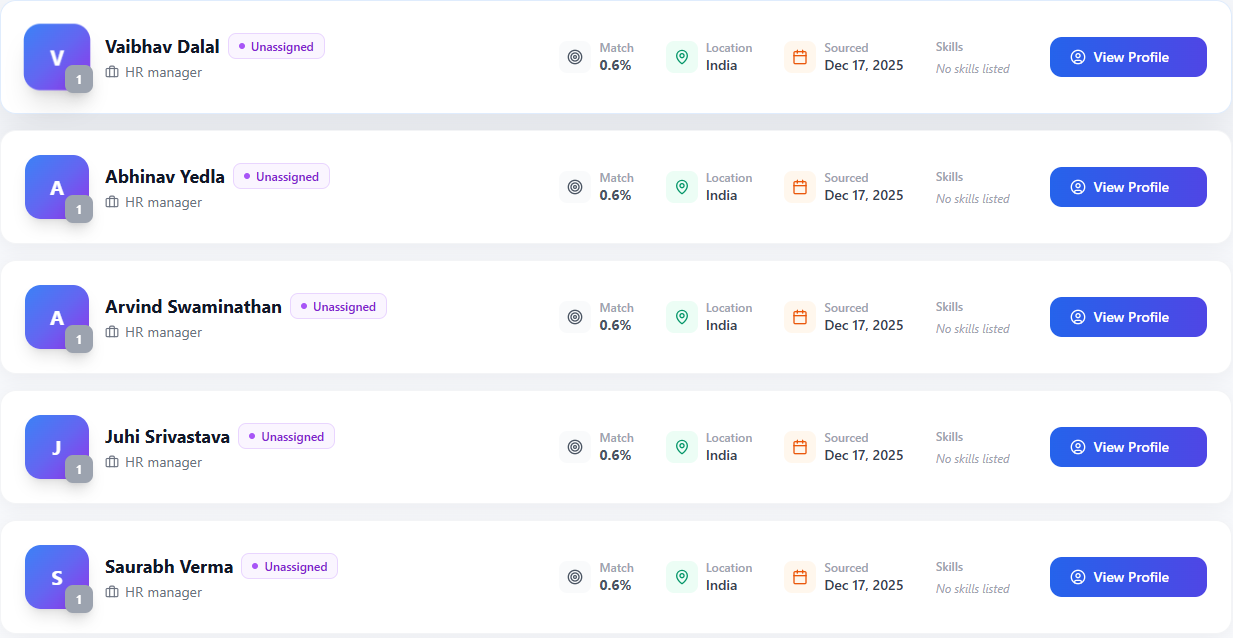Image resolution: width=1233 pixels, height=638 pixels.
Task: Click 'No skills listed' in Abhinav Yedla's row
Action: tap(973, 199)
